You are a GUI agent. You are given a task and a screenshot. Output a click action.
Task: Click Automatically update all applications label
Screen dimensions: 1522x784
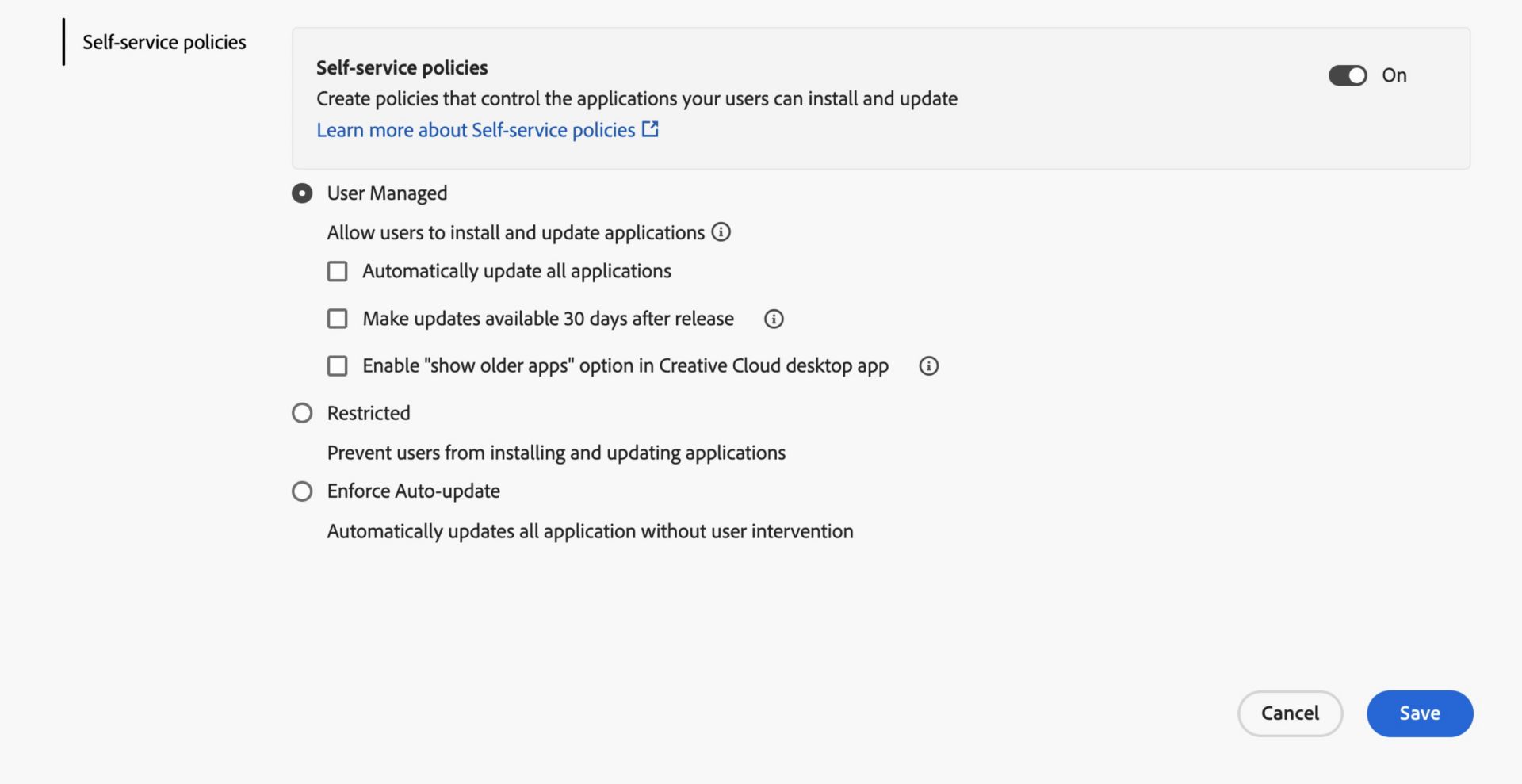516,271
